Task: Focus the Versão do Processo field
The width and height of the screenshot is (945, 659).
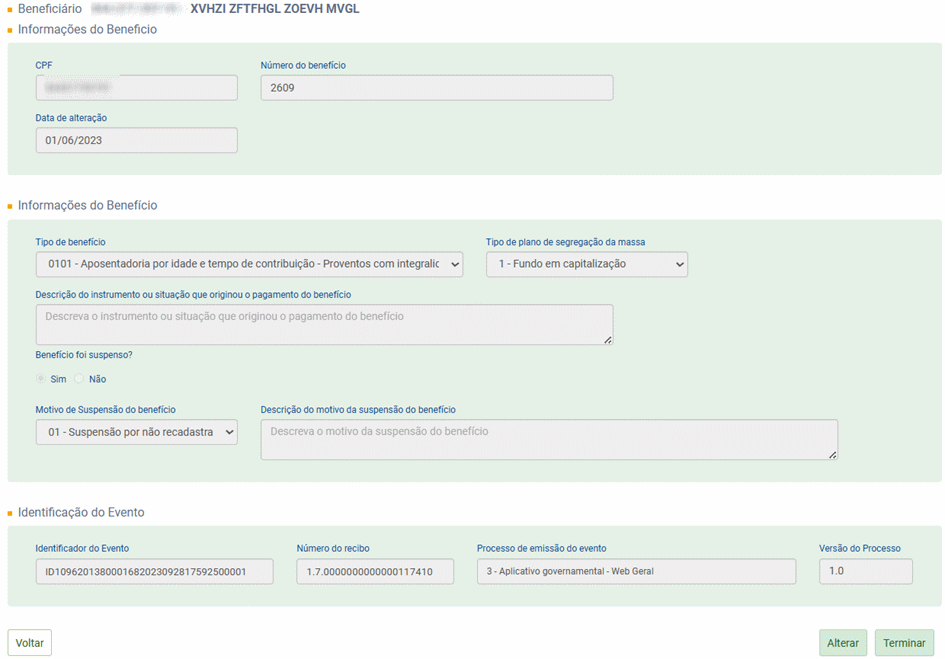Action: point(865,571)
